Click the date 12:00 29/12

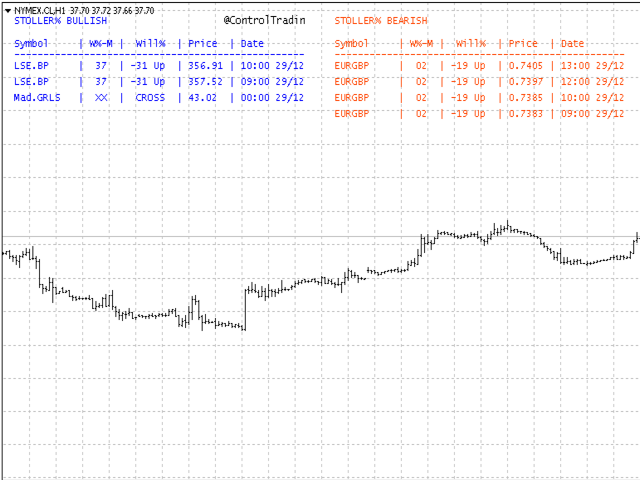[x=592, y=82]
